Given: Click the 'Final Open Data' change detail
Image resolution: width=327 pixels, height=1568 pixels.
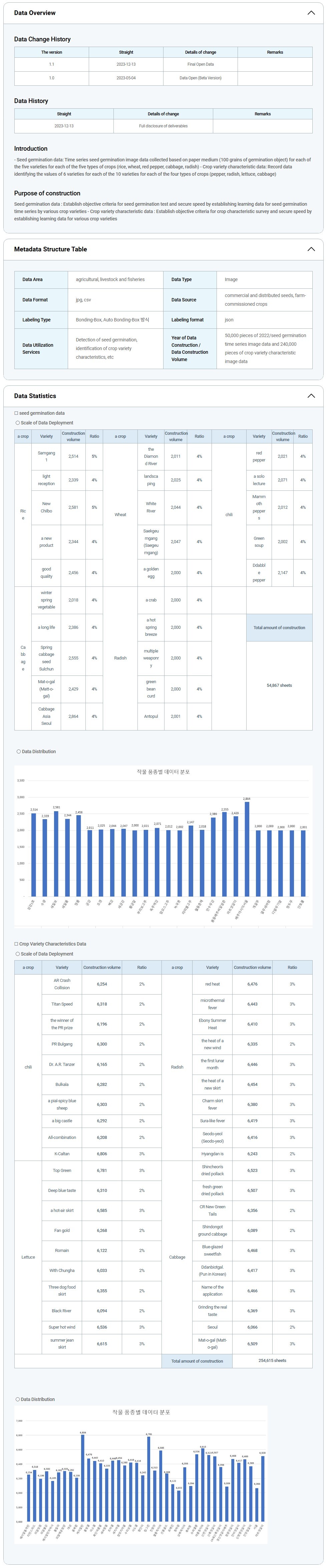Looking at the screenshot, I should [200, 64].
